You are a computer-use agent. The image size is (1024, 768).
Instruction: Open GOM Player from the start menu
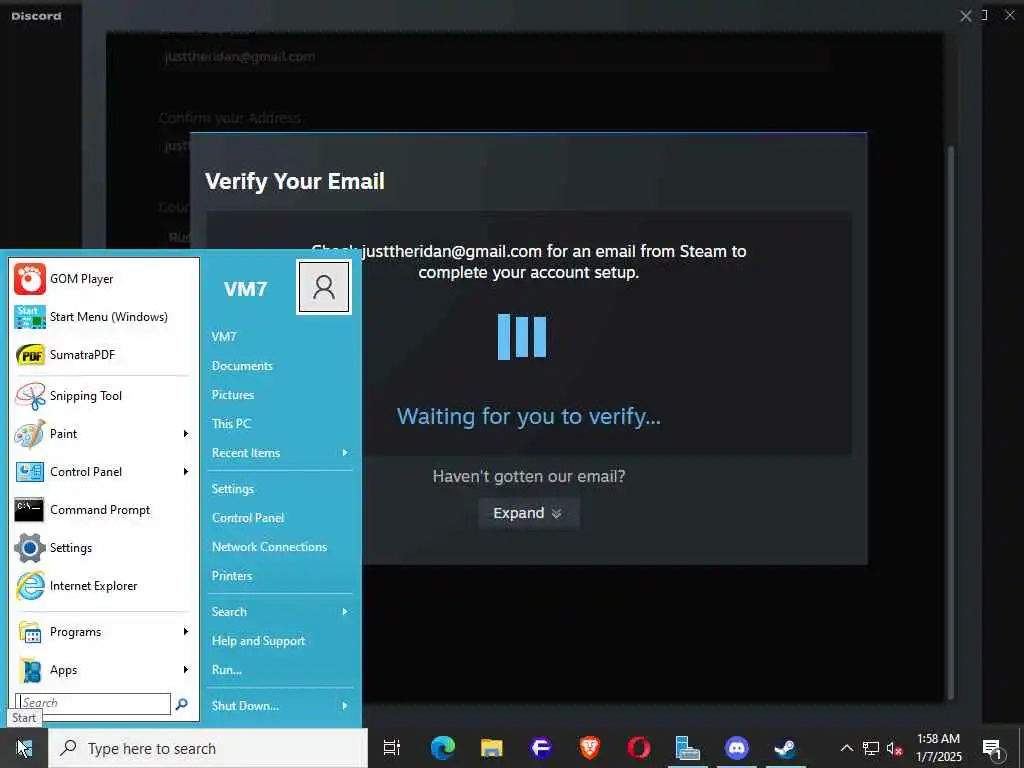pyautogui.click(x=103, y=279)
